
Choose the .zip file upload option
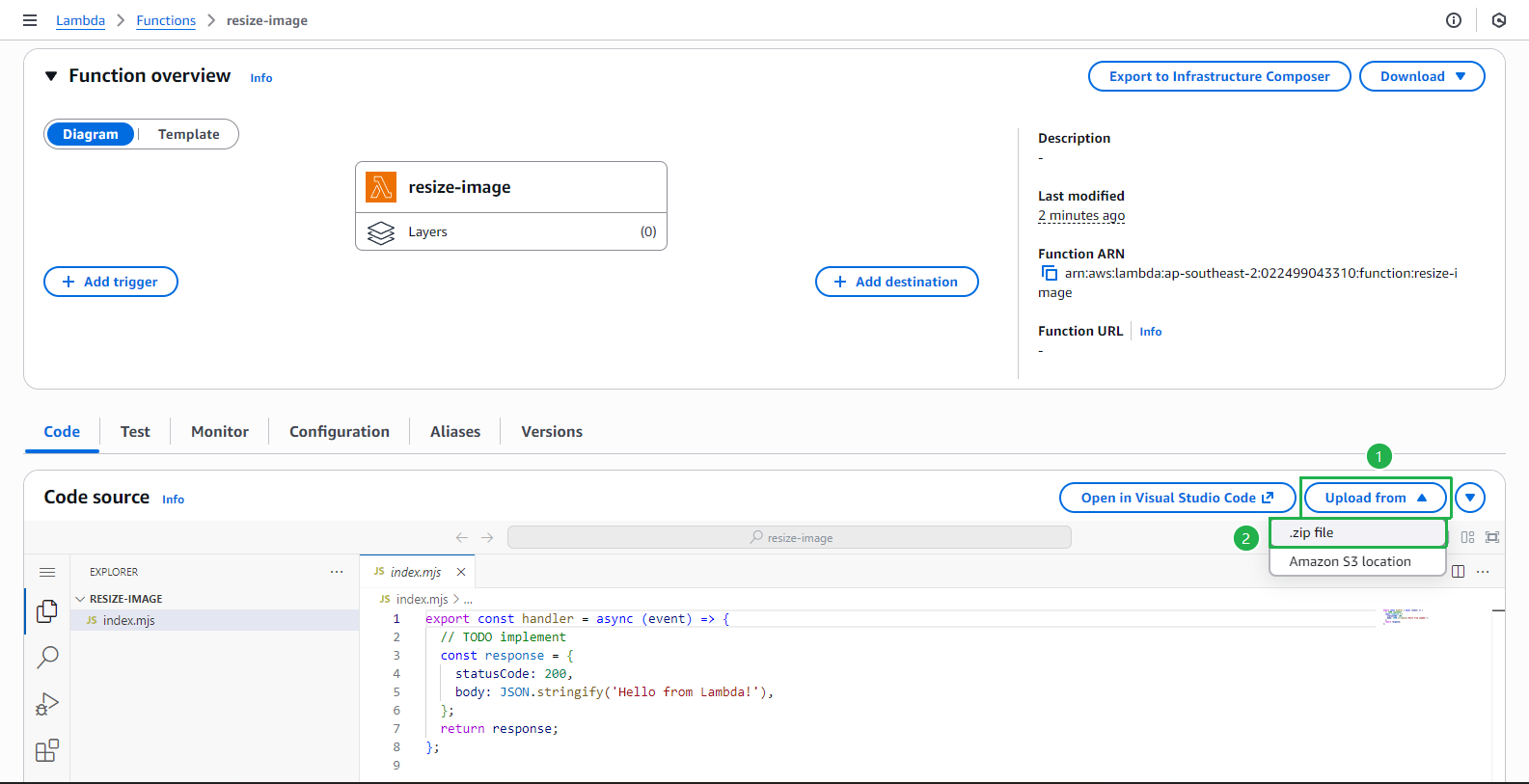pyautogui.click(x=1357, y=532)
